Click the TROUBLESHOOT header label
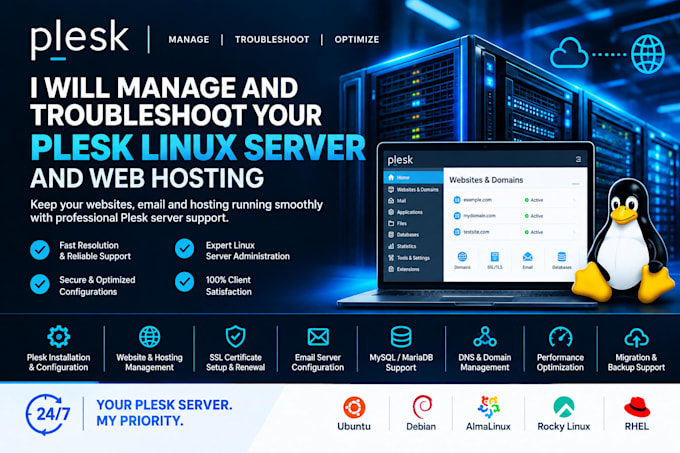This screenshot has height=453, width=680. [272, 39]
